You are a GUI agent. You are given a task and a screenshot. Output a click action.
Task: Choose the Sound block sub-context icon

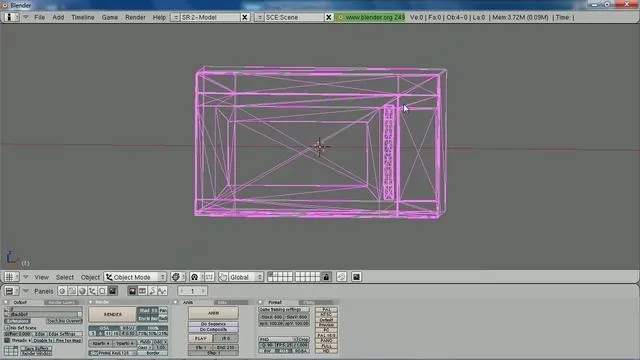click(162, 291)
